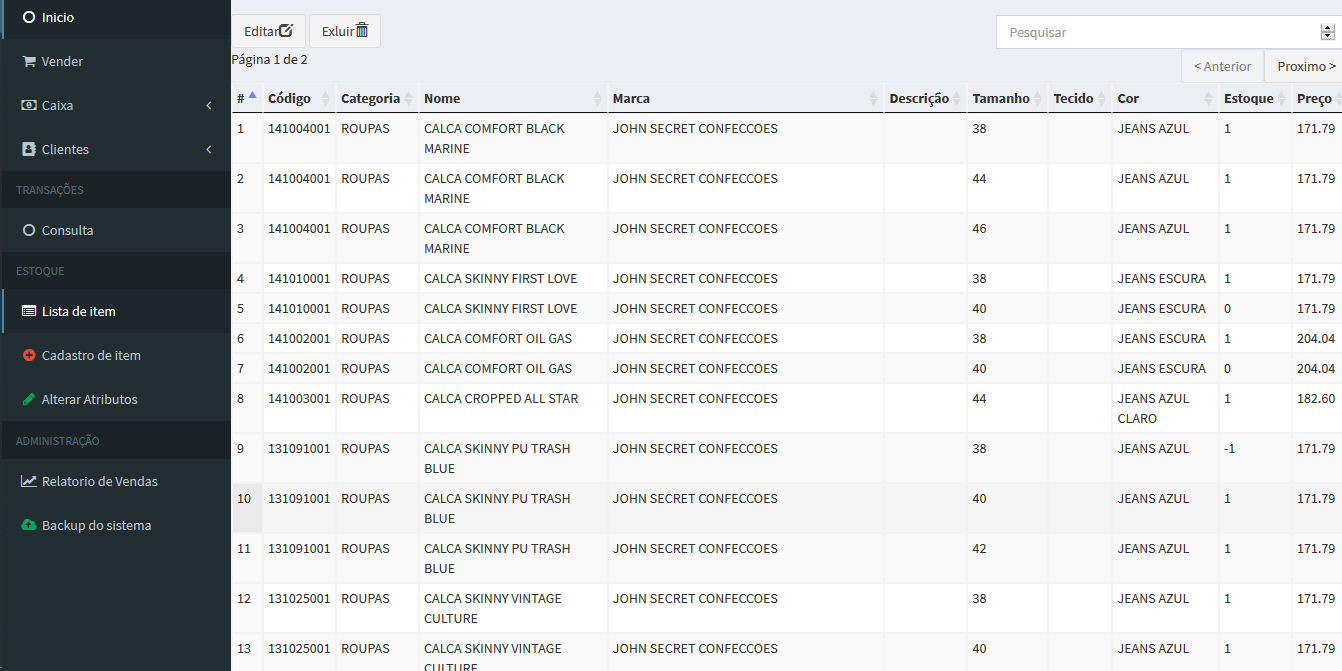Image resolution: width=1342 pixels, height=671 pixels.
Task: Sort table by Código column header
Action: tap(299, 98)
